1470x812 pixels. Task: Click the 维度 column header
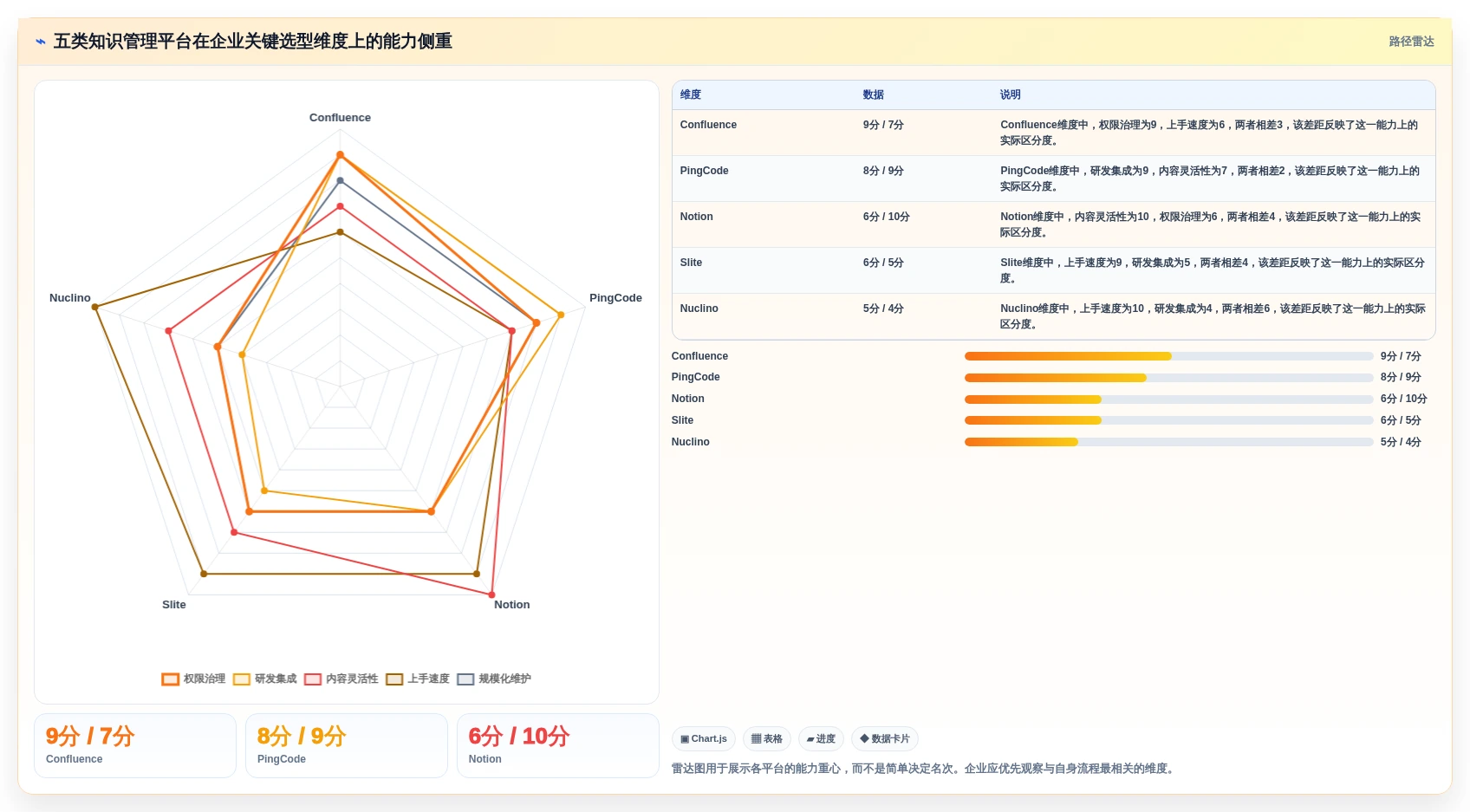(691, 94)
